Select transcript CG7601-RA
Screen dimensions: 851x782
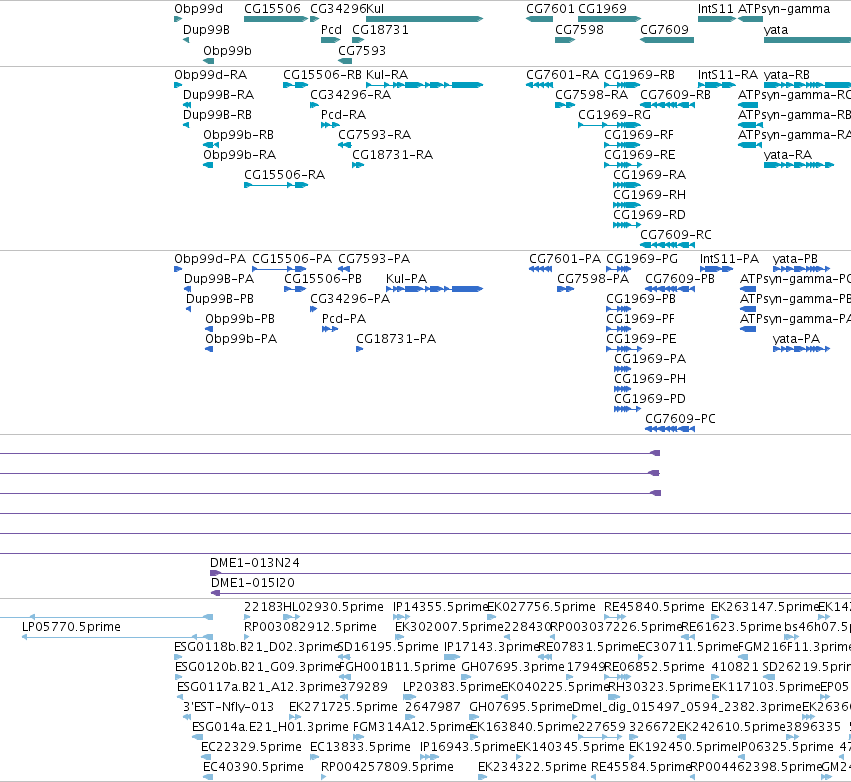pos(539,85)
